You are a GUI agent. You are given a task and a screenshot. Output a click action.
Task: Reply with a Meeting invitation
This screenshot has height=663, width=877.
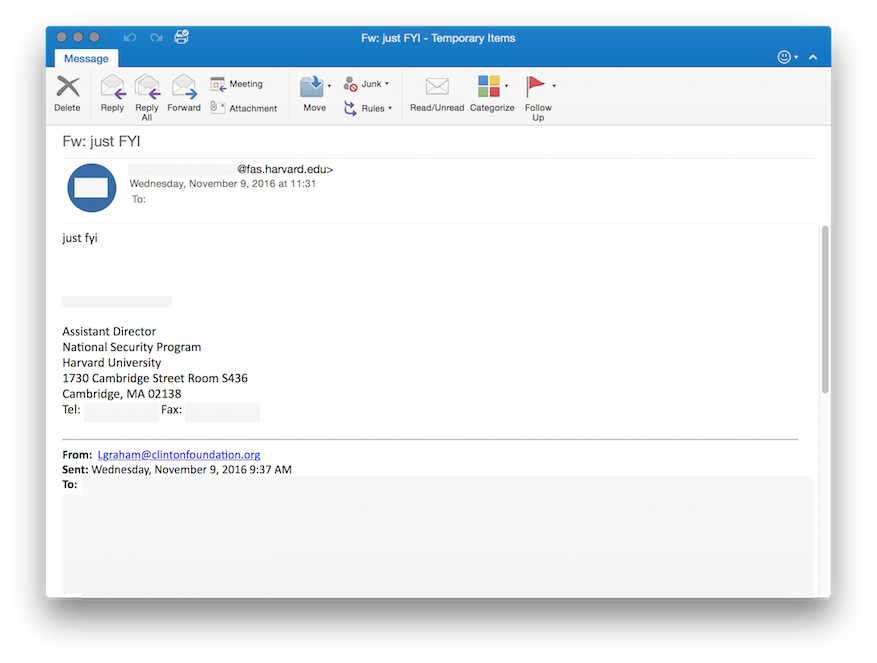(237, 84)
